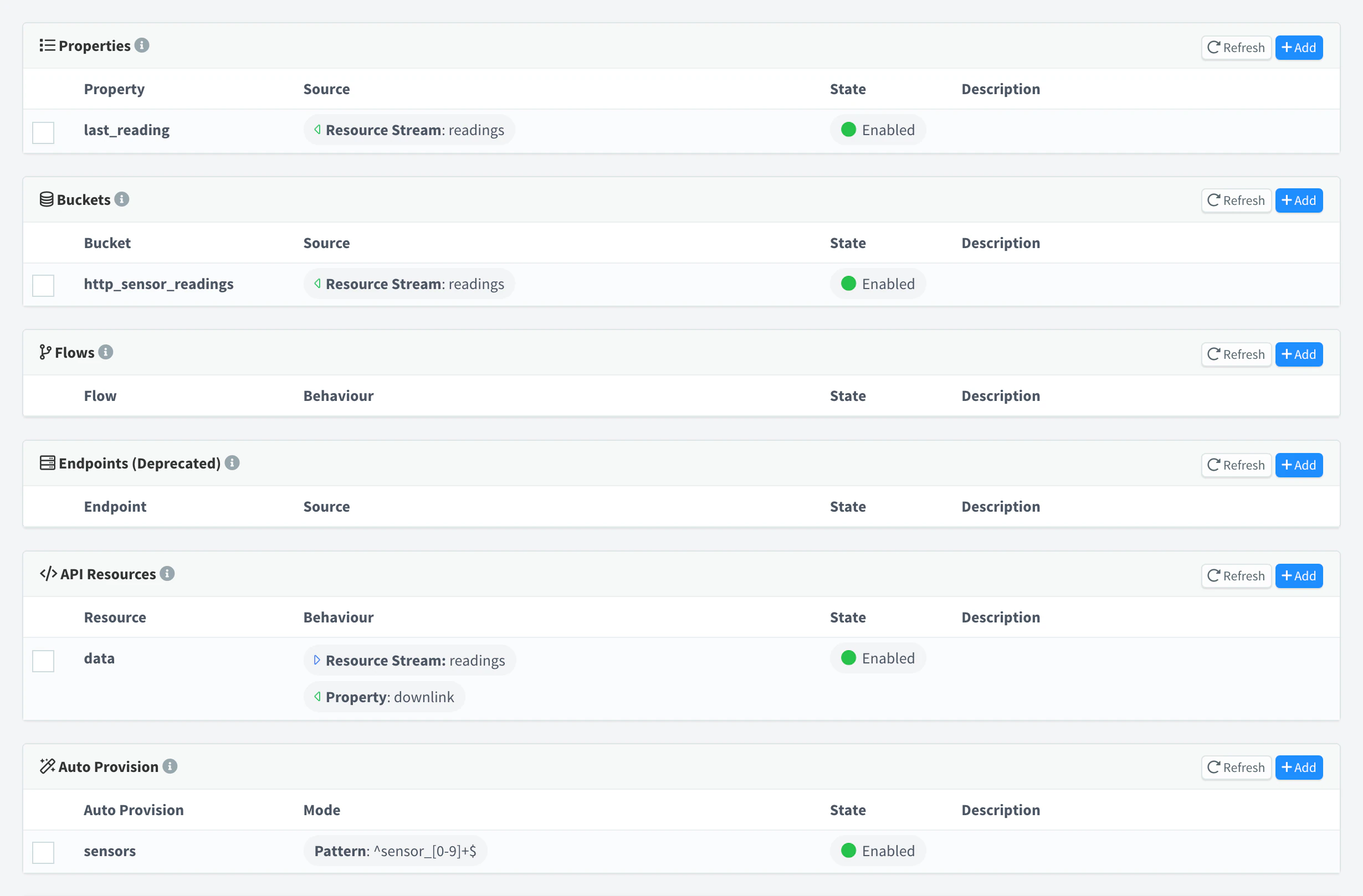Open the sensors auto provision entry
The image size is (1363, 896).
click(x=109, y=851)
